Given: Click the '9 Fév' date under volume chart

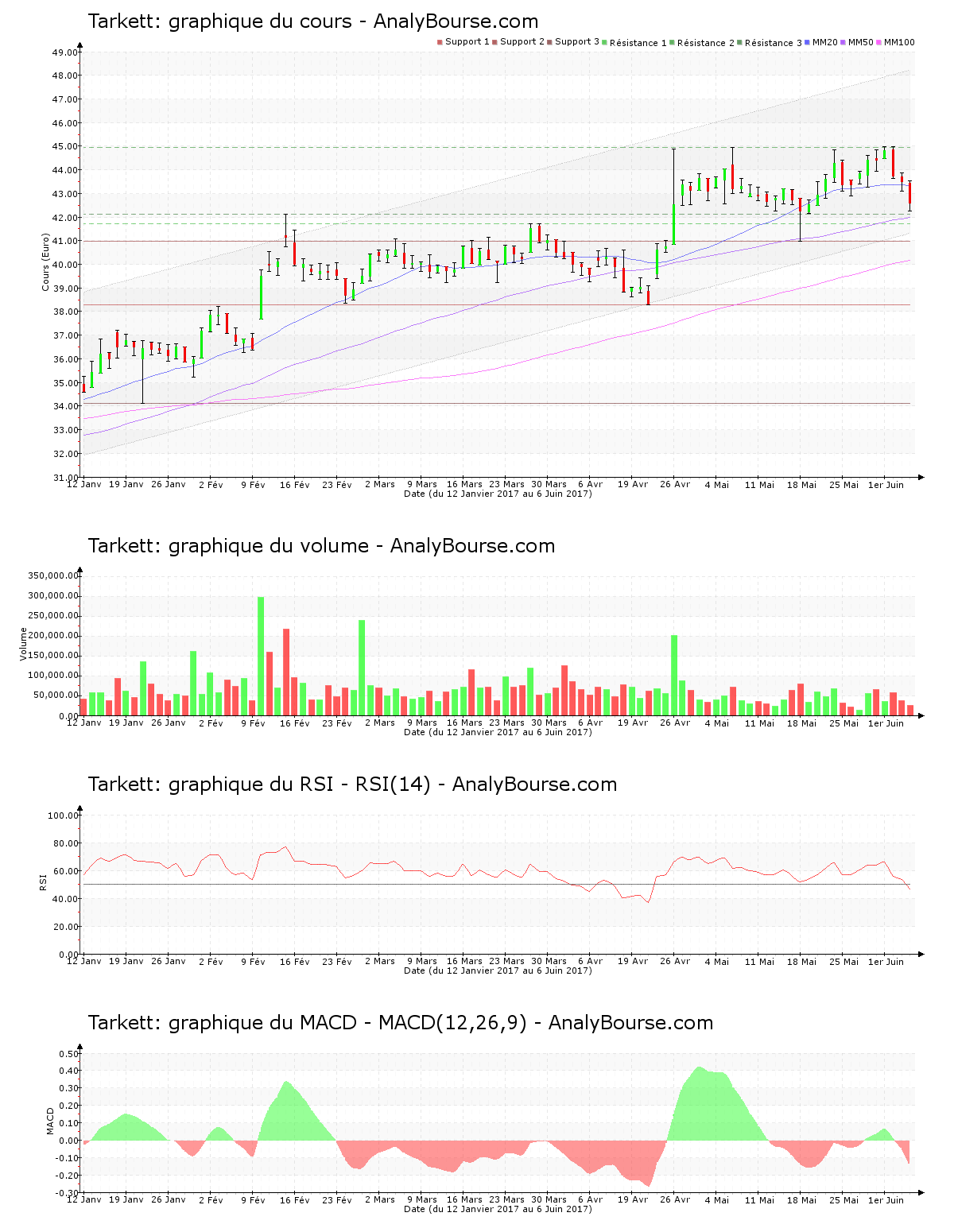Looking at the screenshot, I should (x=253, y=723).
